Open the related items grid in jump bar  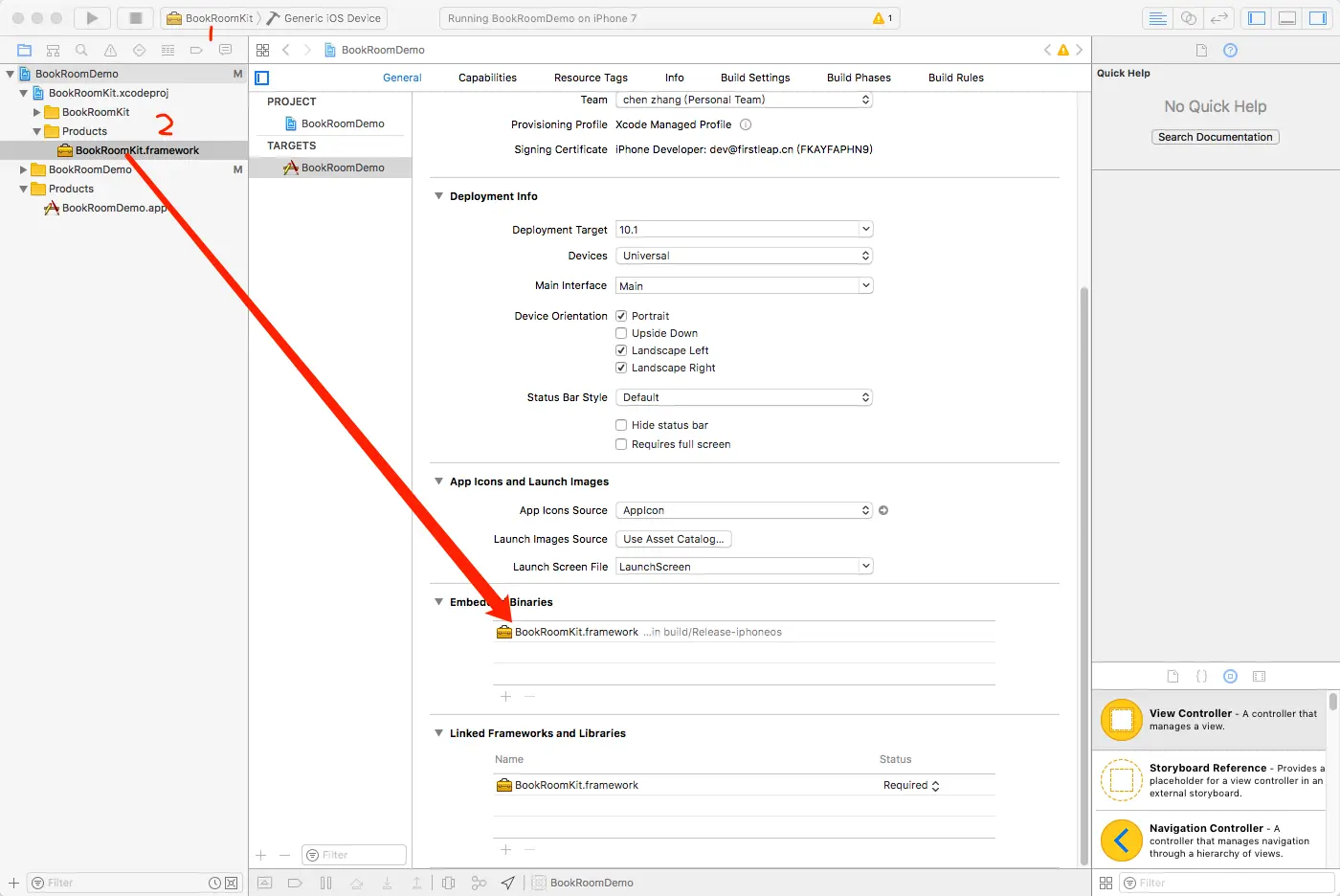pos(263,50)
